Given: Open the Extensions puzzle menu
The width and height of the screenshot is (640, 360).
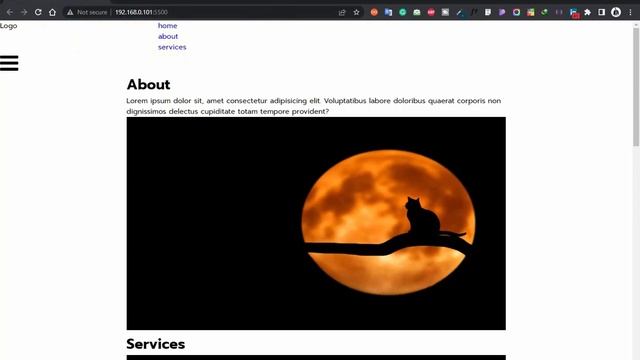Looking at the screenshot, I should point(587,12).
